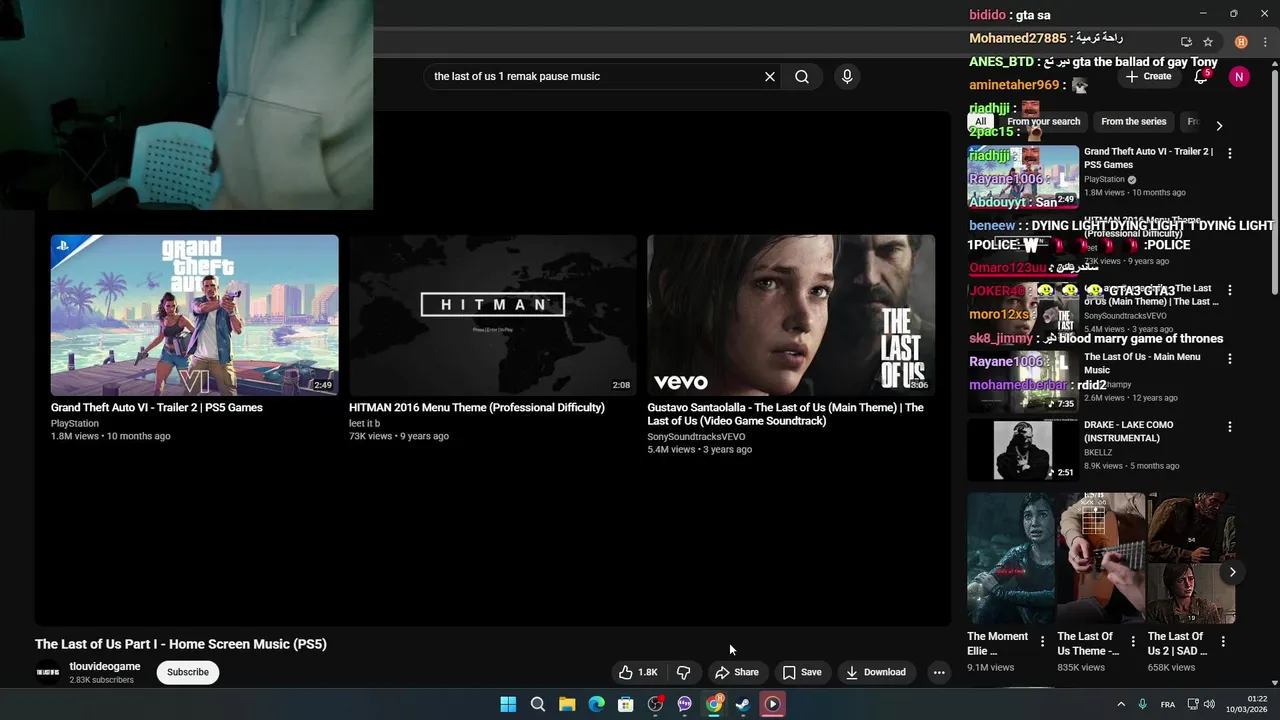This screenshot has height=720, width=1280.
Task: Bookmark this page with the star icon
Action: (x=1208, y=42)
